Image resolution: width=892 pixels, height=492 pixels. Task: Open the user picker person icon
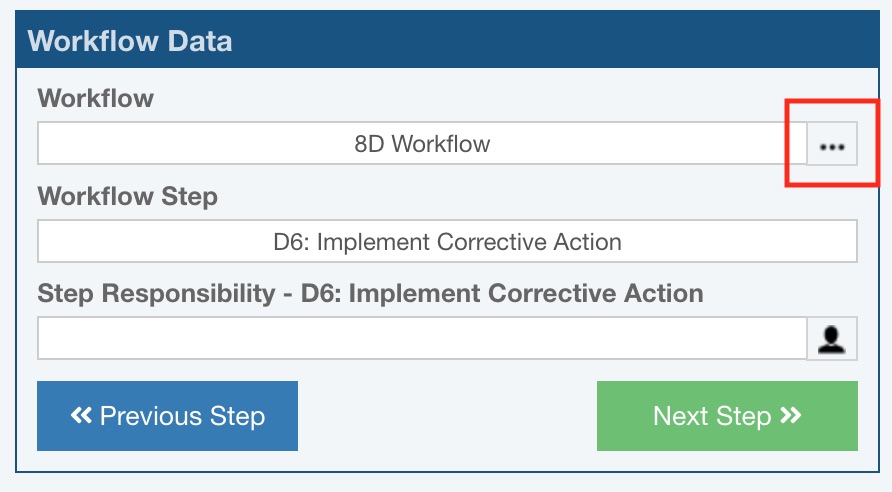(x=832, y=339)
